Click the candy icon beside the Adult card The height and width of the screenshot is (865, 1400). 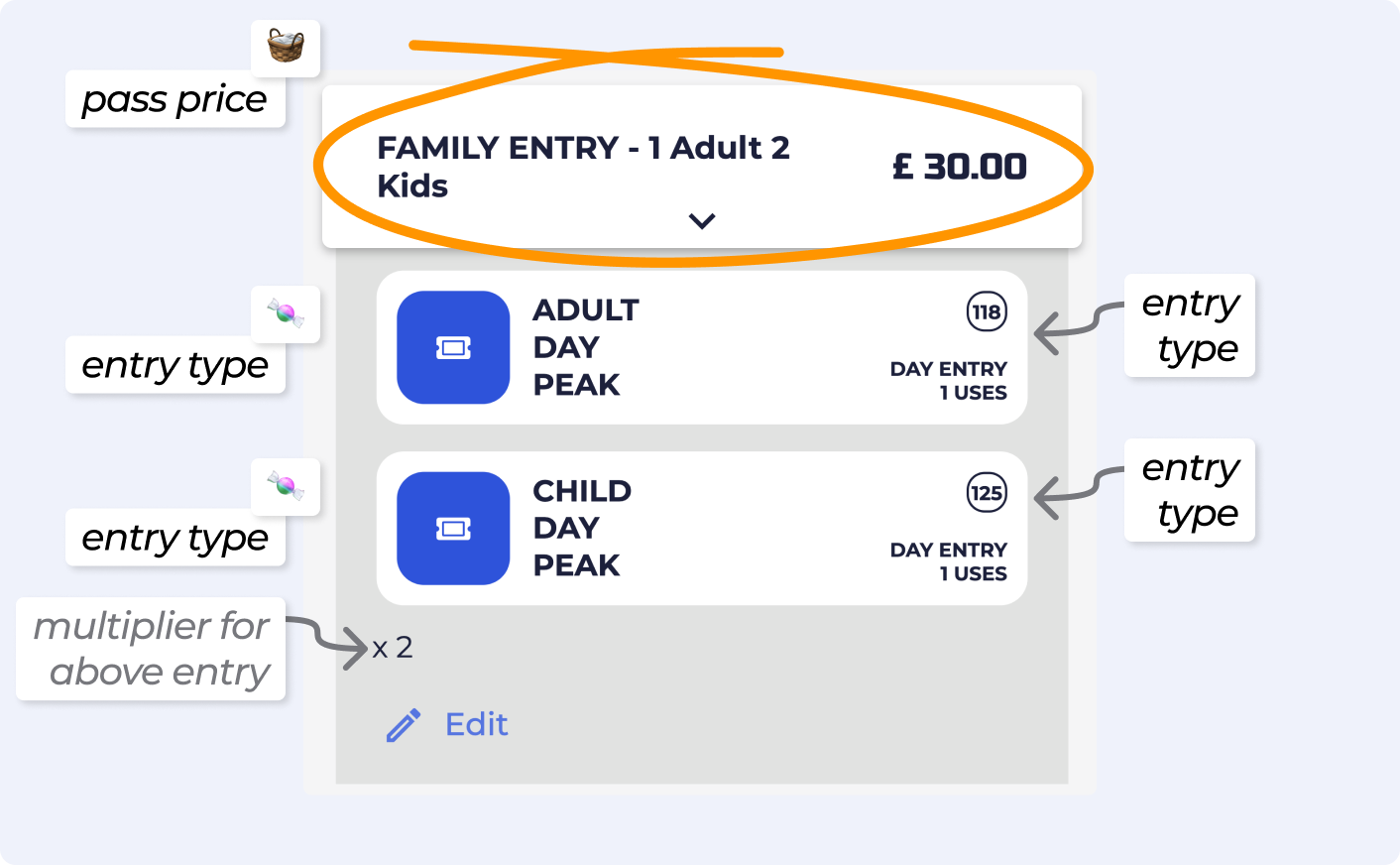coord(286,314)
